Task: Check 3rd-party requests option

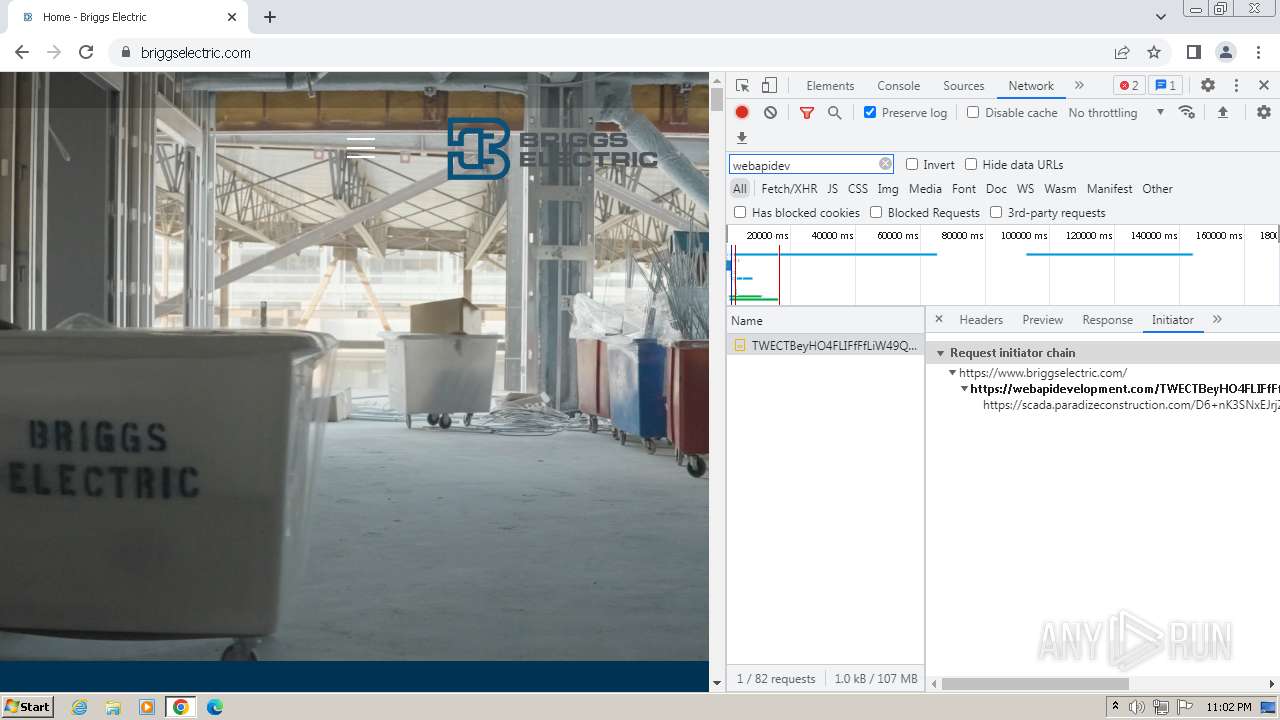Action: point(996,212)
